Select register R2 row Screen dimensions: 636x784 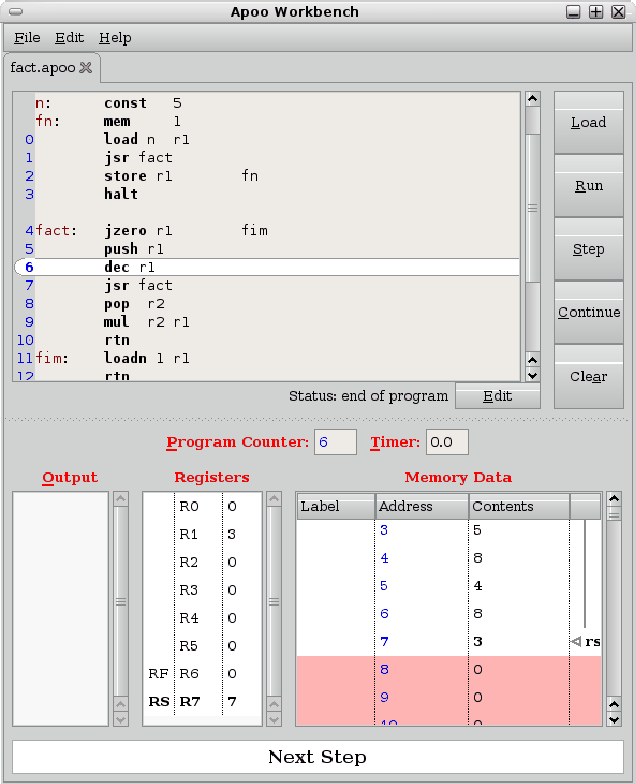tap(202, 562)
